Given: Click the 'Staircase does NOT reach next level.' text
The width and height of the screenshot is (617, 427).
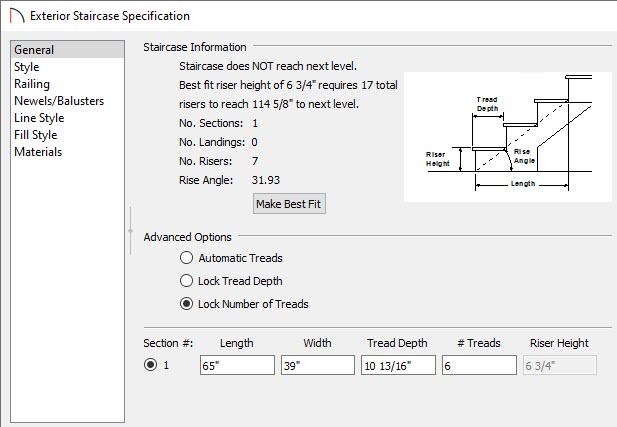Looking at the screenshot, I should (x=268, y=66).
